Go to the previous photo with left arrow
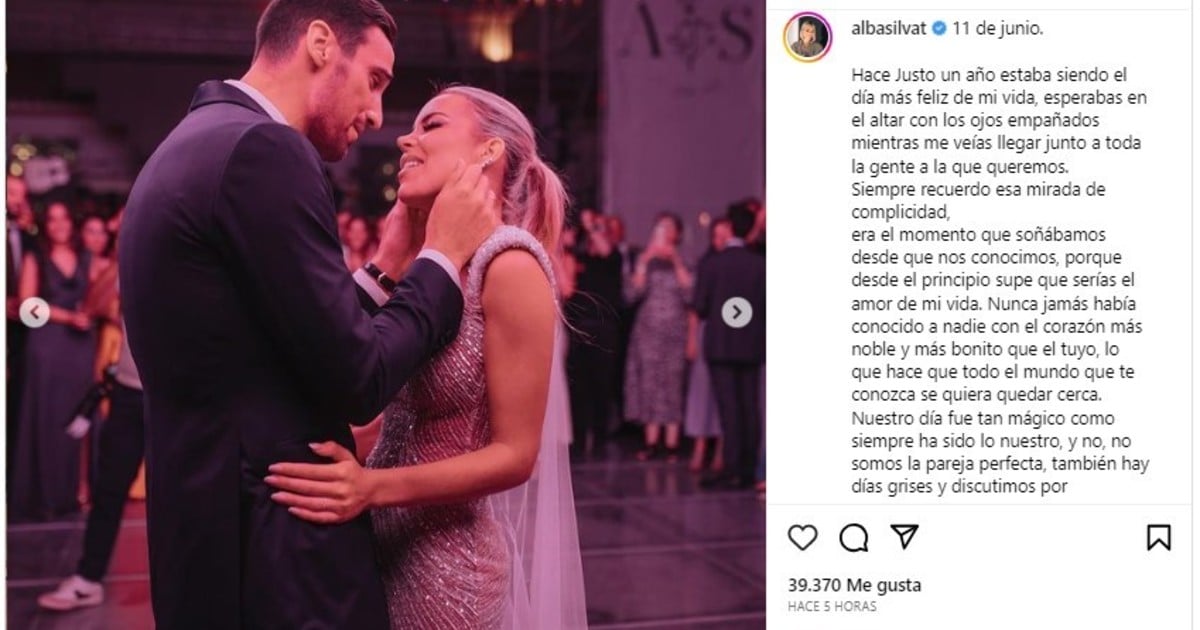 click(35, 313)
